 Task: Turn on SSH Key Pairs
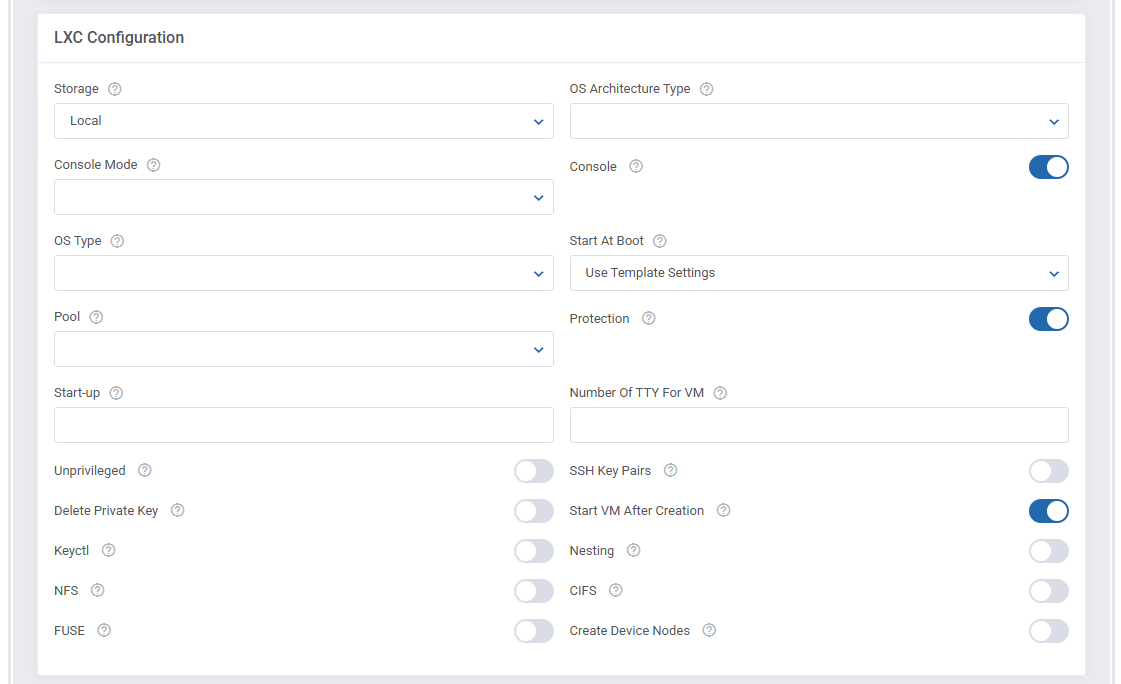point(1048,471)
